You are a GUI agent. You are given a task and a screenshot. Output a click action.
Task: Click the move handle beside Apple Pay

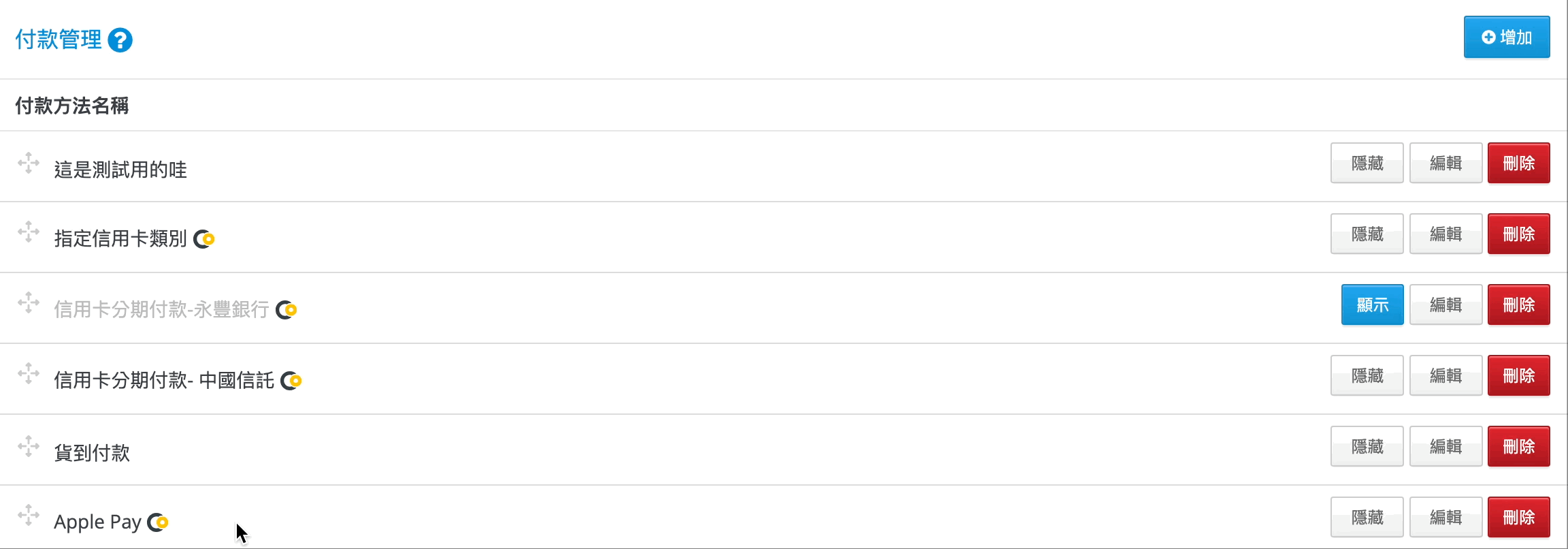(29, 515)
